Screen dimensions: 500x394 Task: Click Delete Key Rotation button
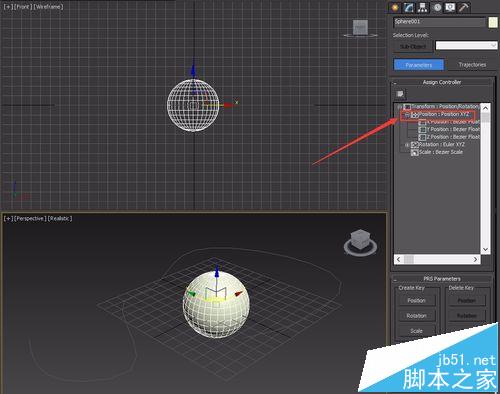pos(466,316)
